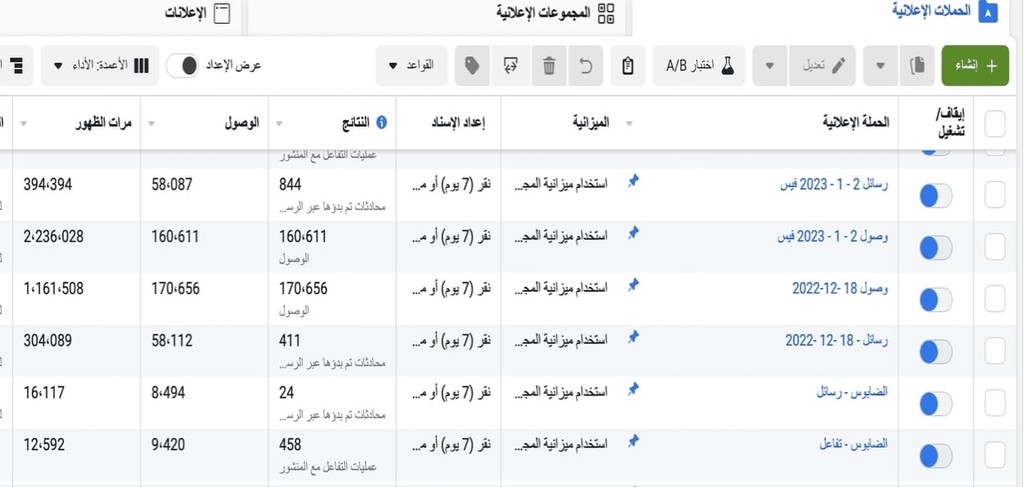Open campaign link وصول 2 - 1 - 2023 فيس
Screen dimensions: 1024x487
click(x=833, y=236)
